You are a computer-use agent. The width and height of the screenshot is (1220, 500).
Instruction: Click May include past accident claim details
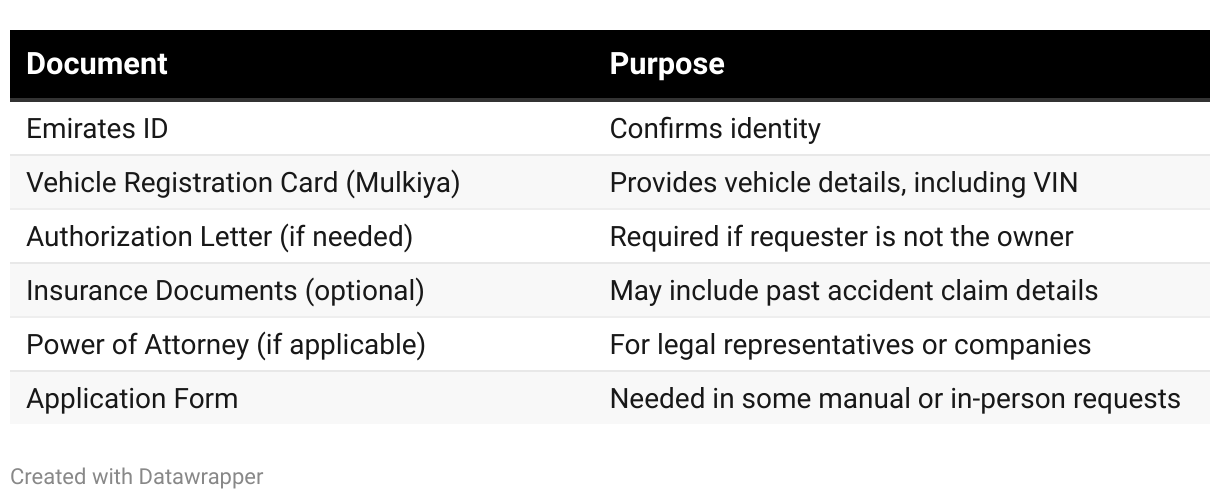point(854,291)
